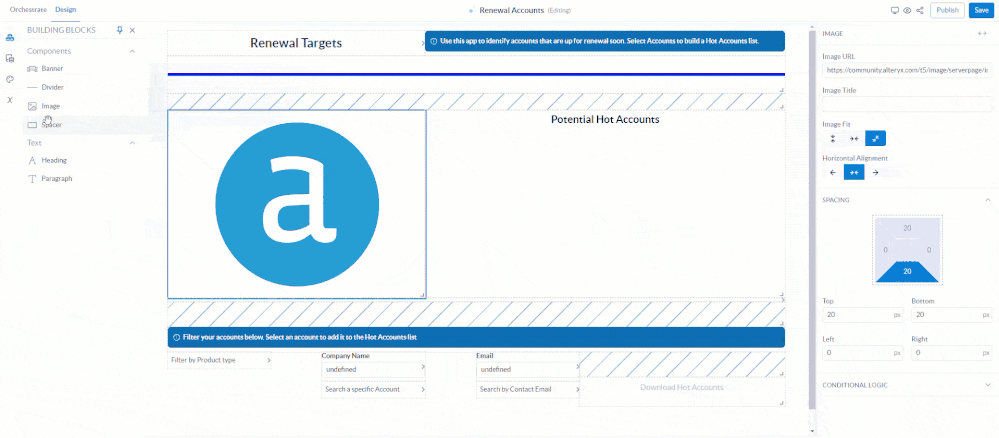This screenshot has height=438, width=999.
Task: Open the Search a specific Account dropdown
Action: click(x=374, y=389)
